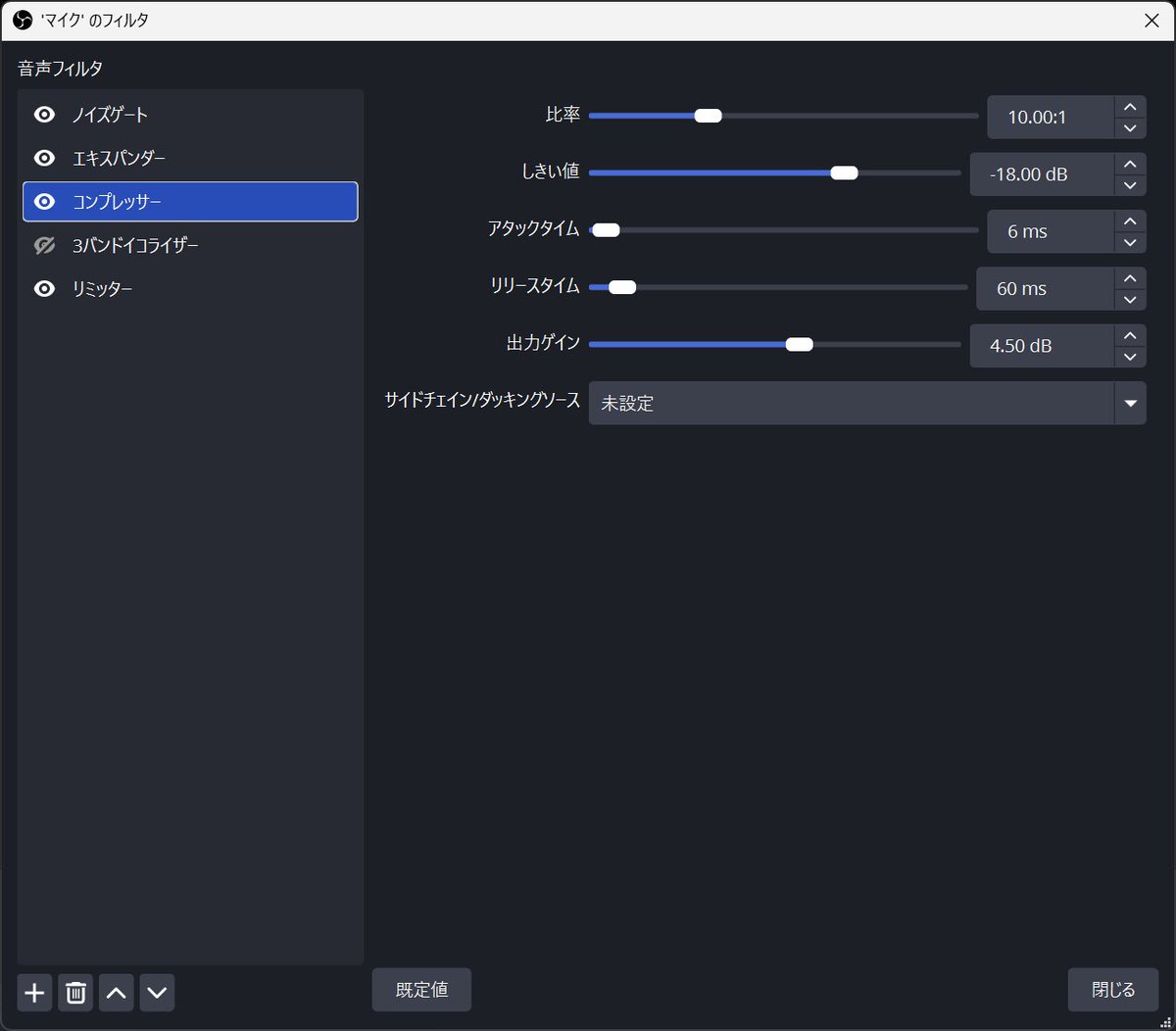Select the リミッター filter row

coord(190,288)
